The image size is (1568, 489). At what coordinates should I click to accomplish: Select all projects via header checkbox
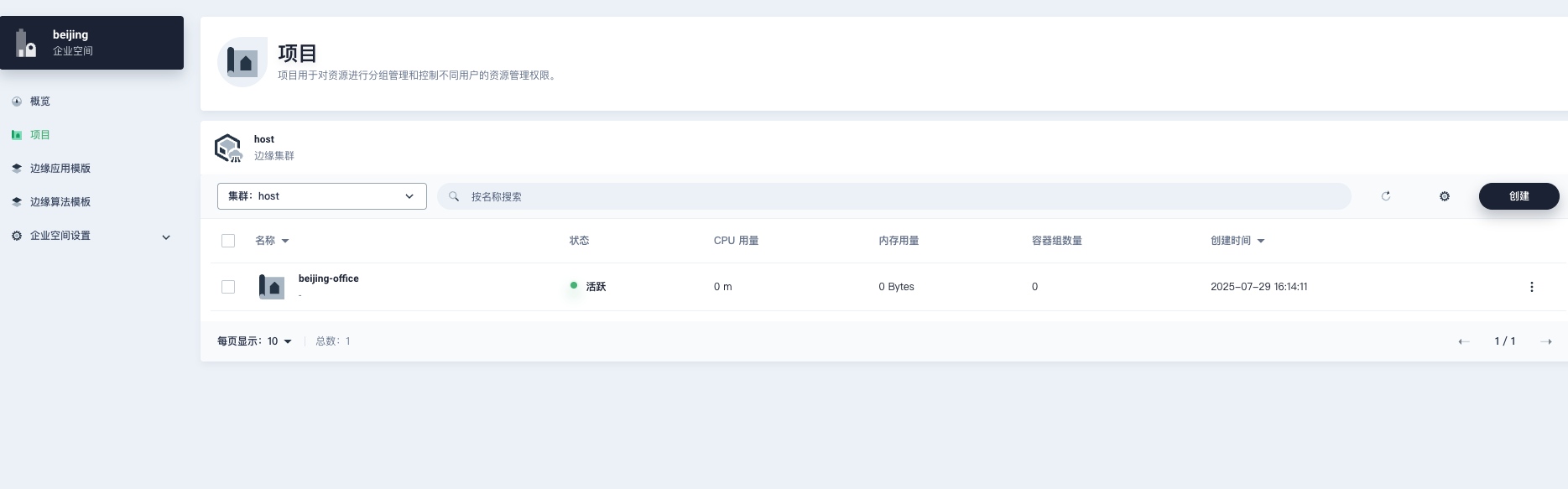228,241
